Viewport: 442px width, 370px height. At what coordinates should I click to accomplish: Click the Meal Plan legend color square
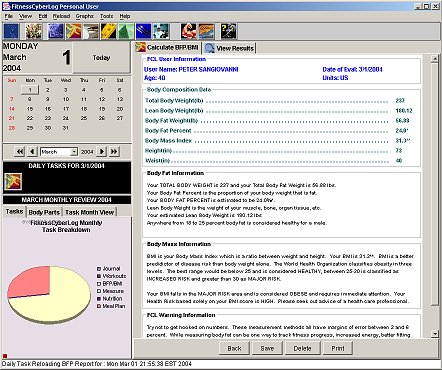(99, 306)
